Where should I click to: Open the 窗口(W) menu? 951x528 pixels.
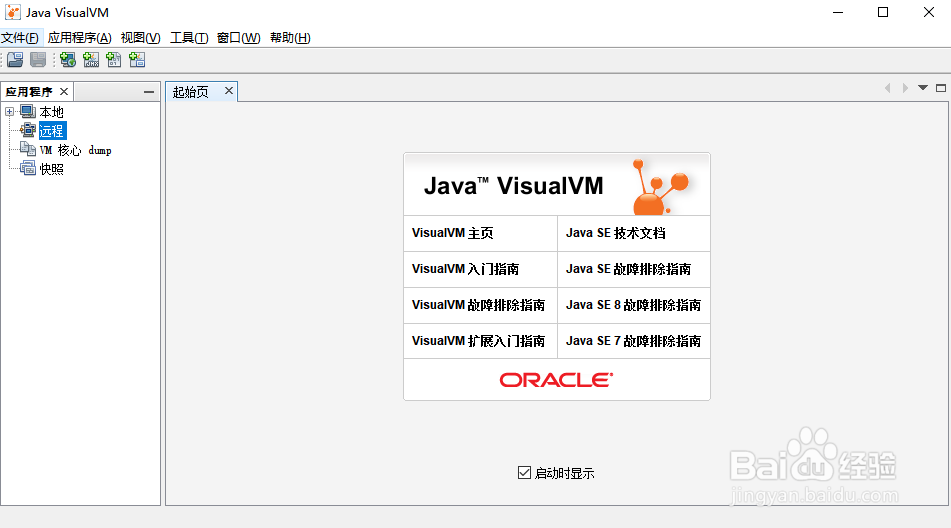(x=238, y=38)
